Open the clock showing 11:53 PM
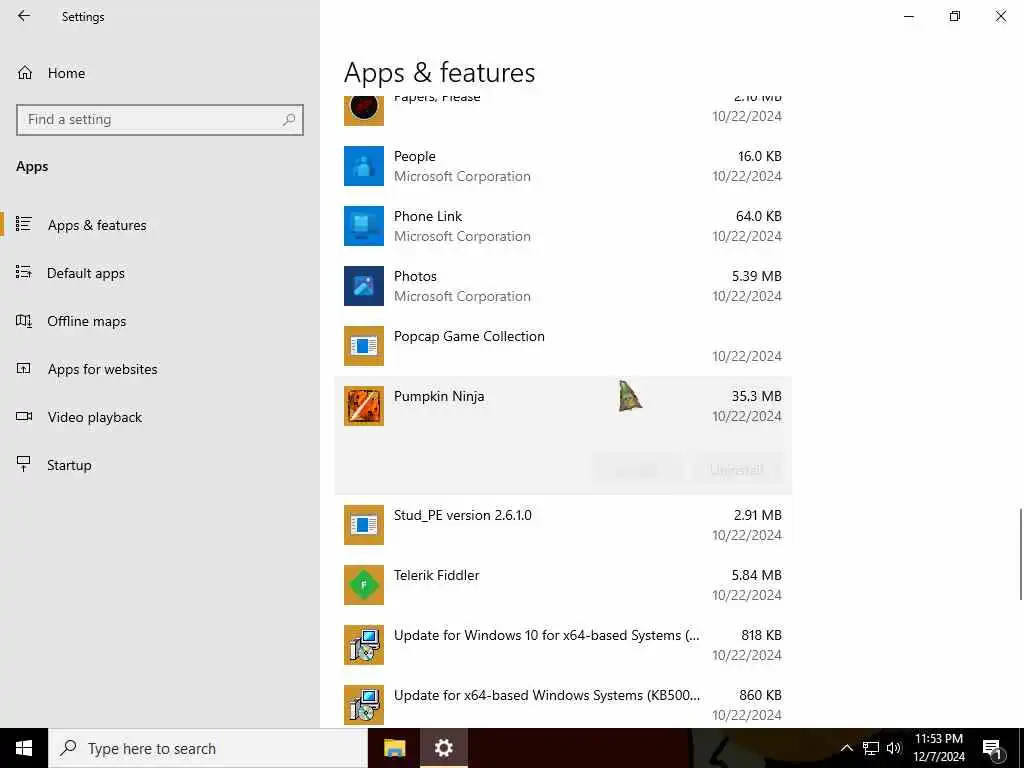The height and width of the screenshot is (768, 1024). [x=938, y=748]
